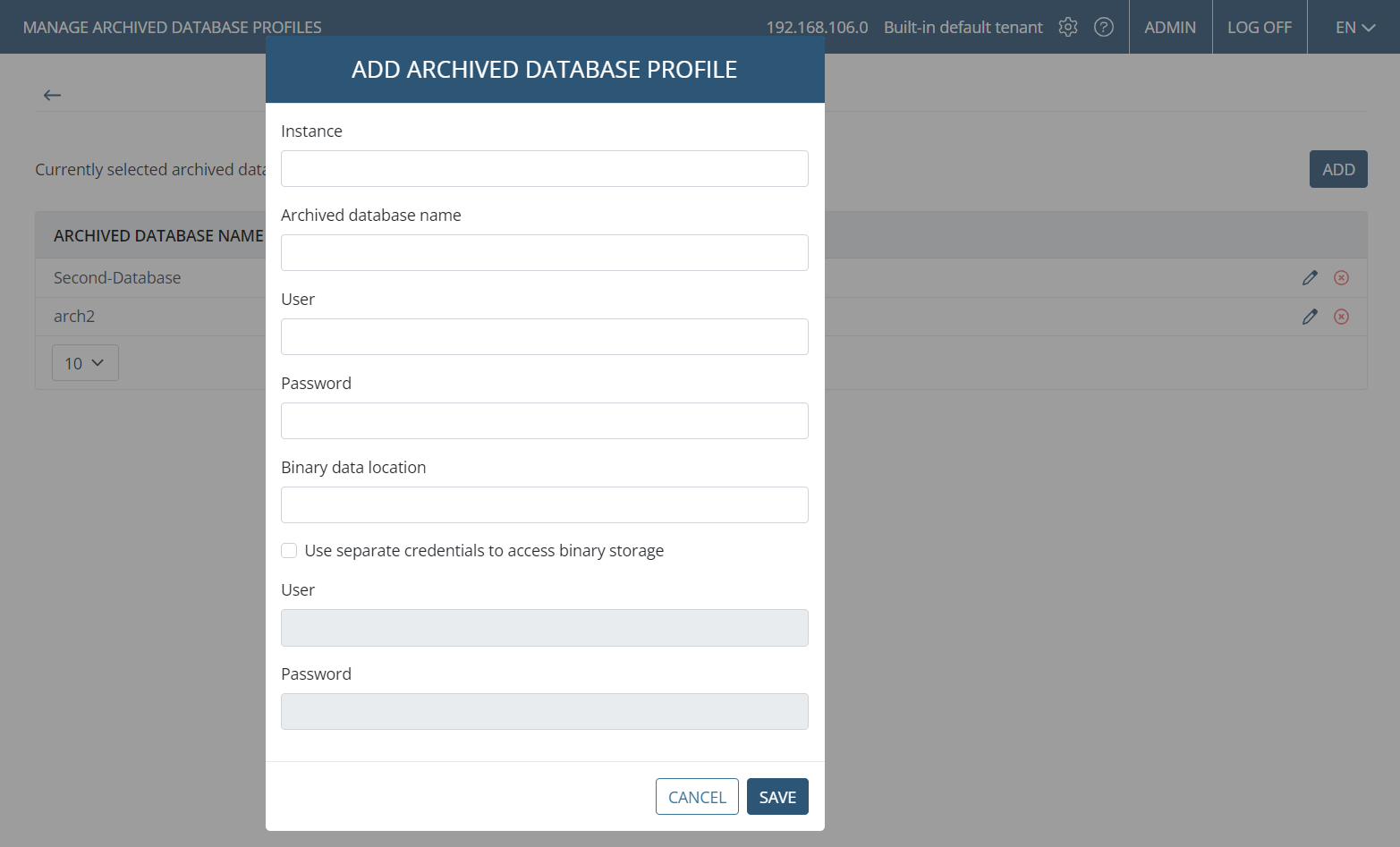This screenshot has height=847, width=1400.
Task: Click the Binary data location field
Action: pos(544,505)
